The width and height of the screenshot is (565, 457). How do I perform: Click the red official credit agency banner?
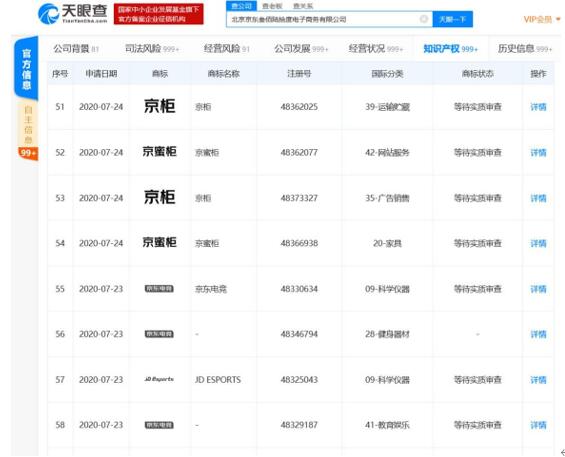[x=159, y=14]
